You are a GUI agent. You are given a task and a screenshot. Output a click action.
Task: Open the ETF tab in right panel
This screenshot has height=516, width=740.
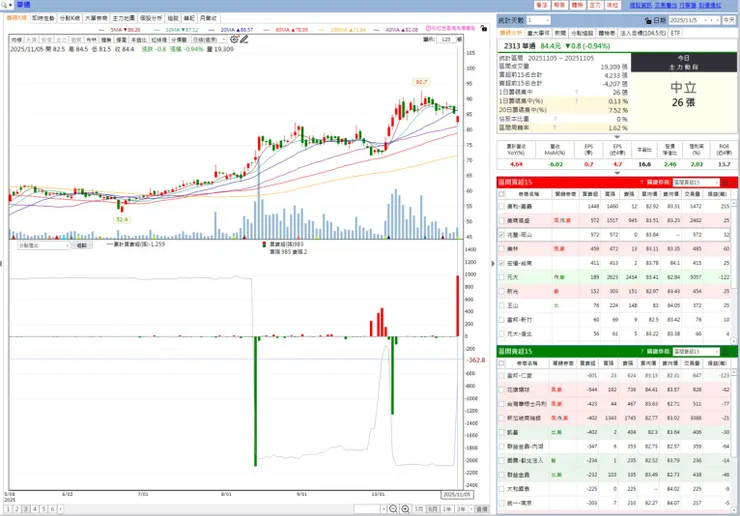(675, 33)
